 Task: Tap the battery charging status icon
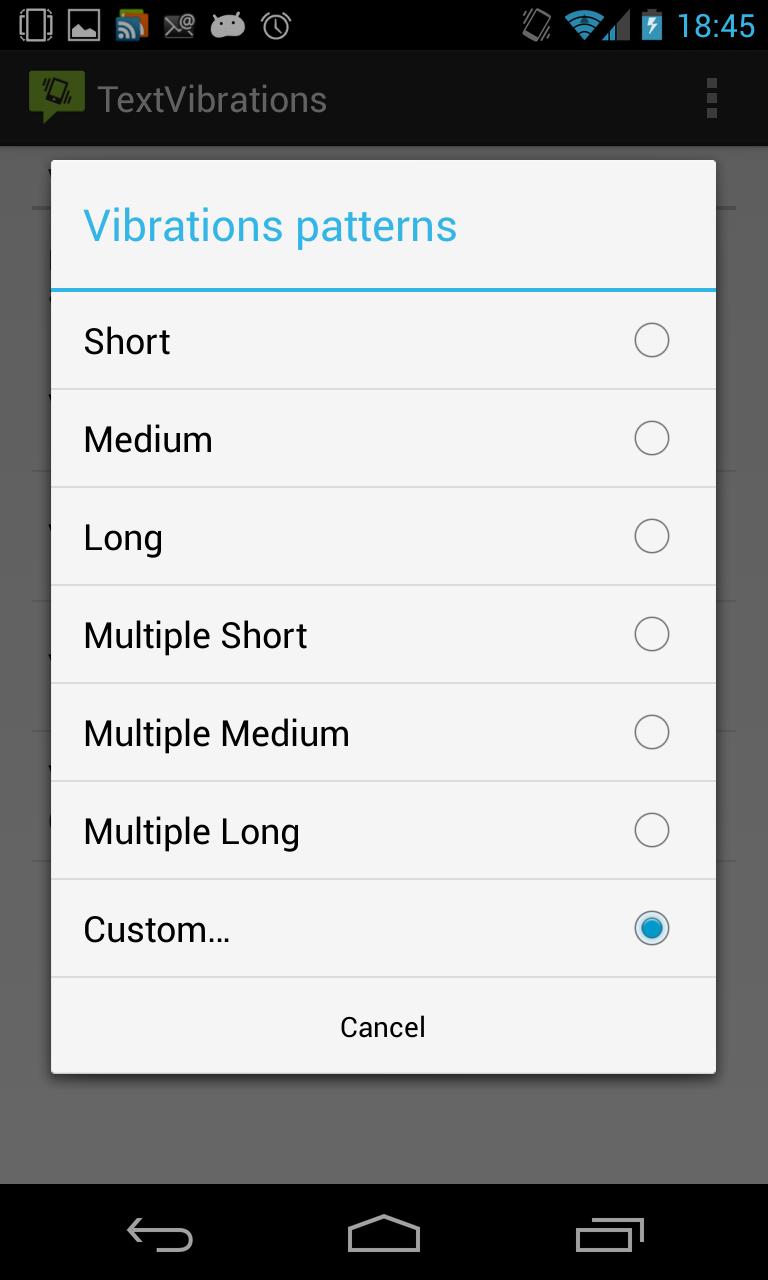[x=652, y=25]
